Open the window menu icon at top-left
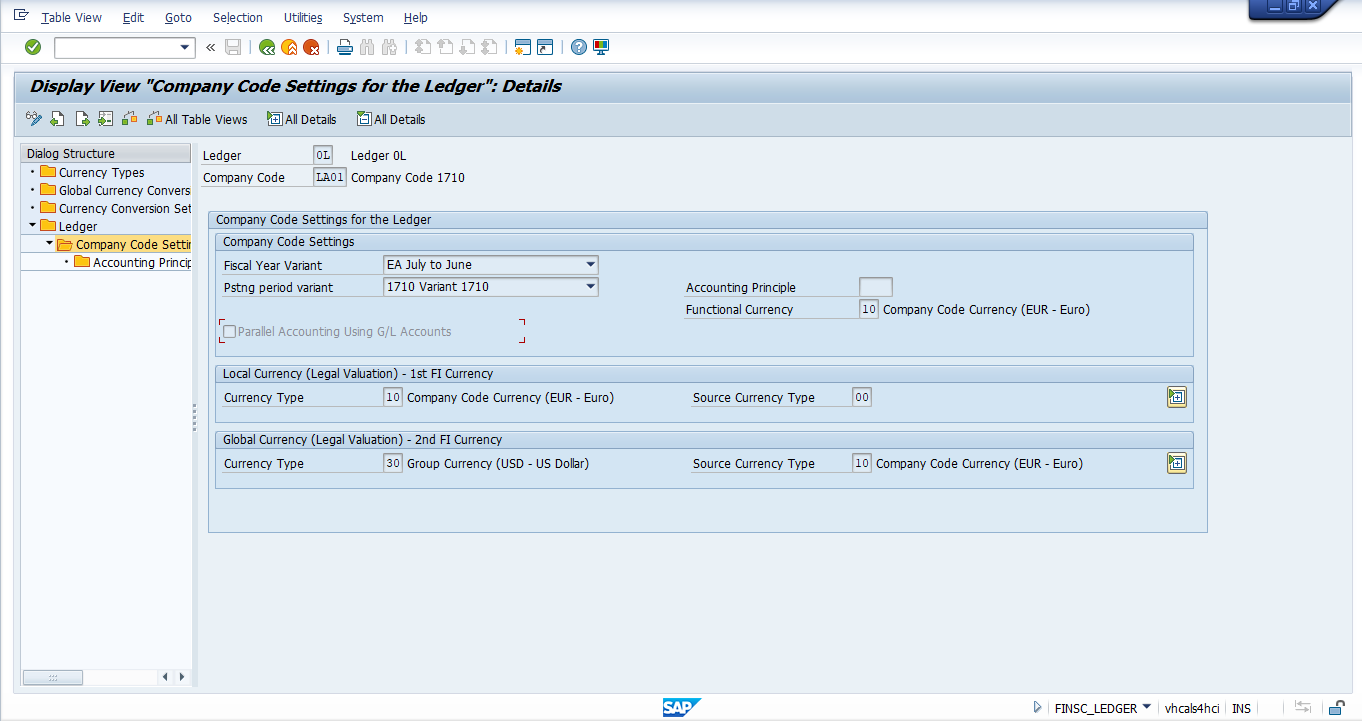This screenshot has height=721, width=1362. pos(21,16)
